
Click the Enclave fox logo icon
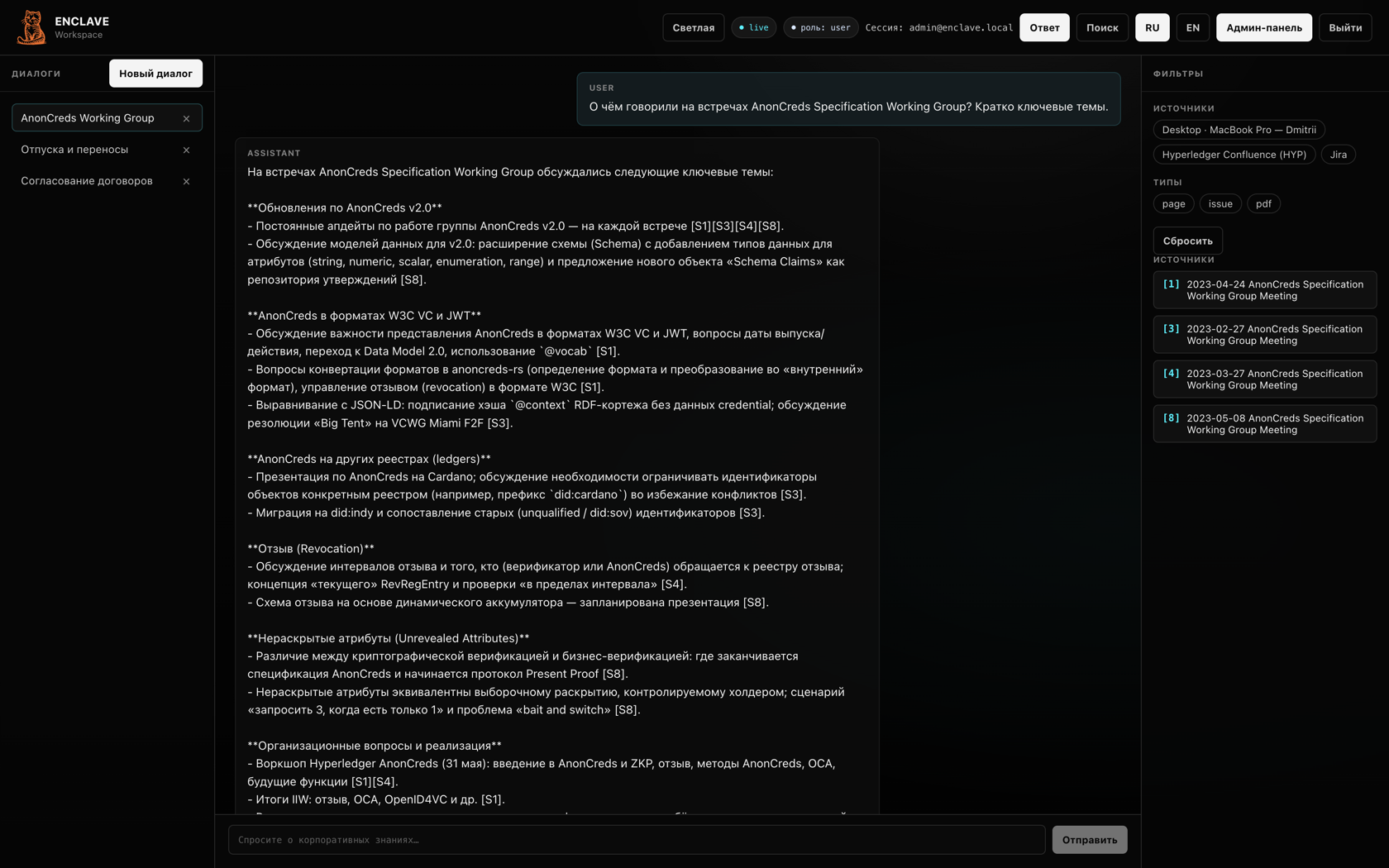click(x=31, y=27)
